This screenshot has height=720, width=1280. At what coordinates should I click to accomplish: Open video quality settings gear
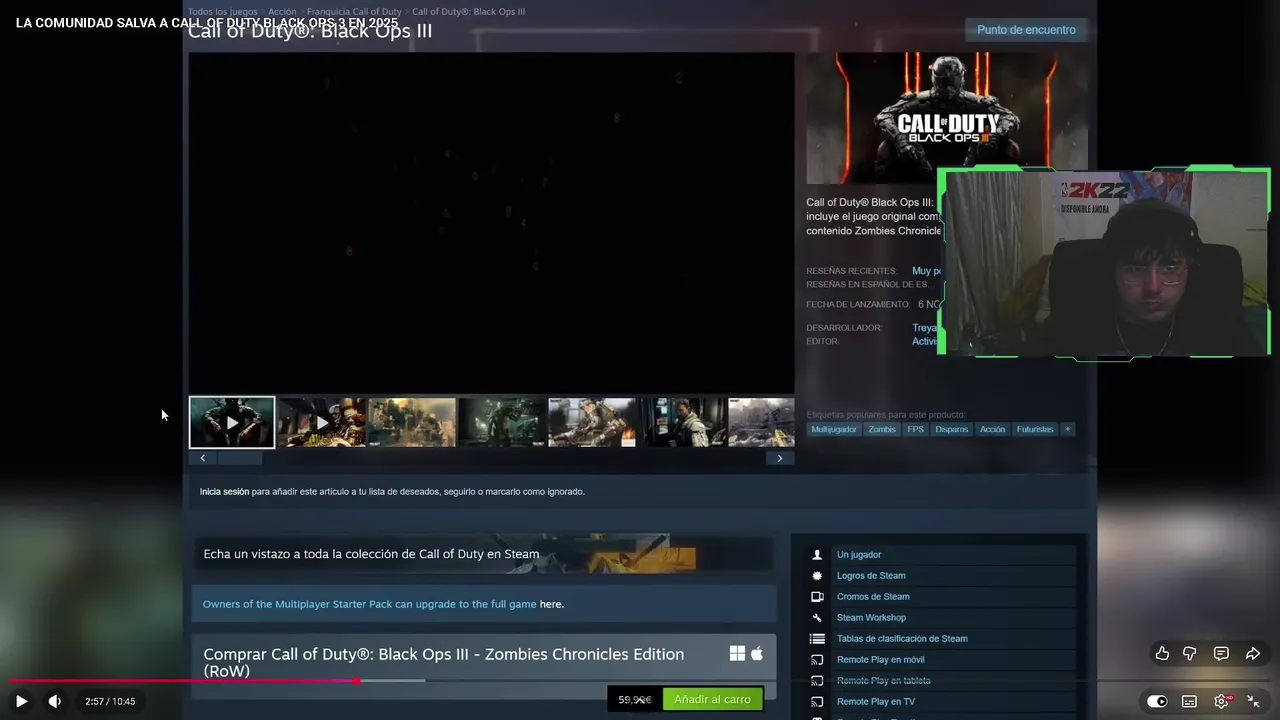(x=1222, y=701)
